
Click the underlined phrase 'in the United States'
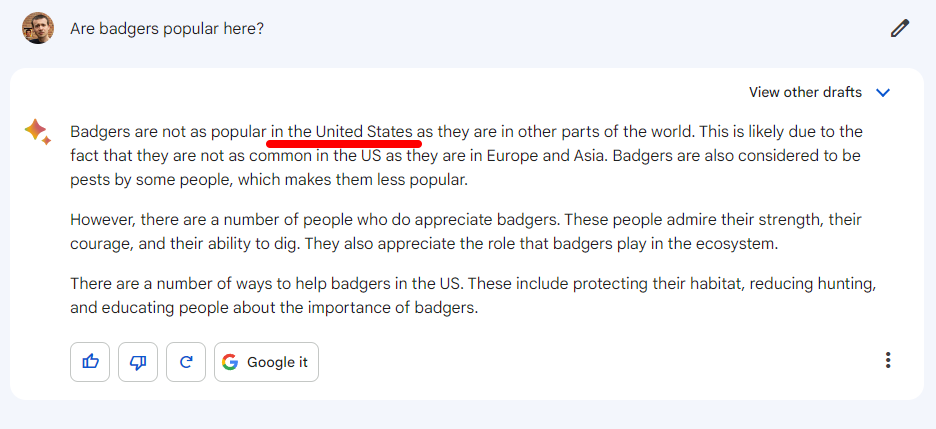[342, 131]
